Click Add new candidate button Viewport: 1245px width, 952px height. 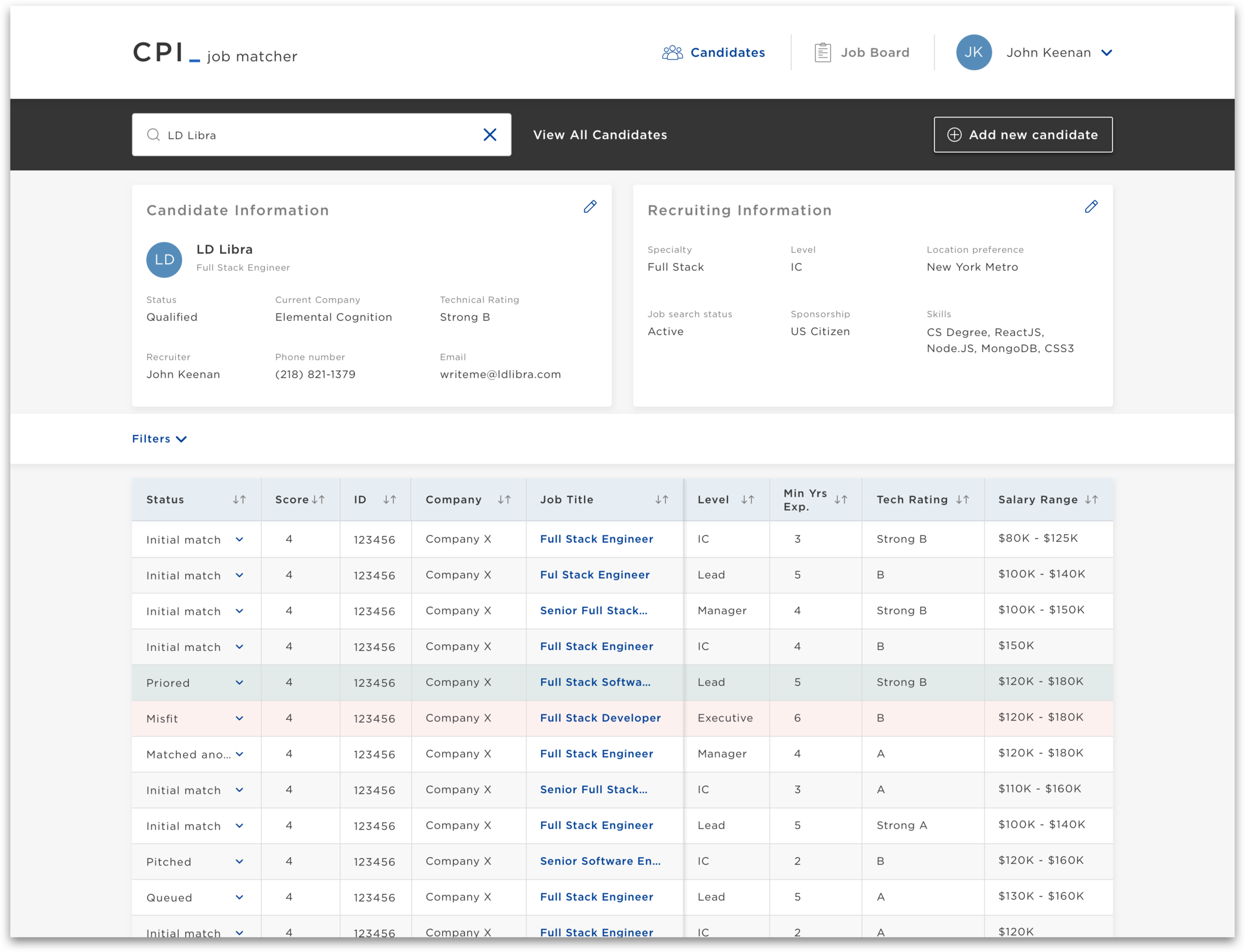pos(1022,135)
